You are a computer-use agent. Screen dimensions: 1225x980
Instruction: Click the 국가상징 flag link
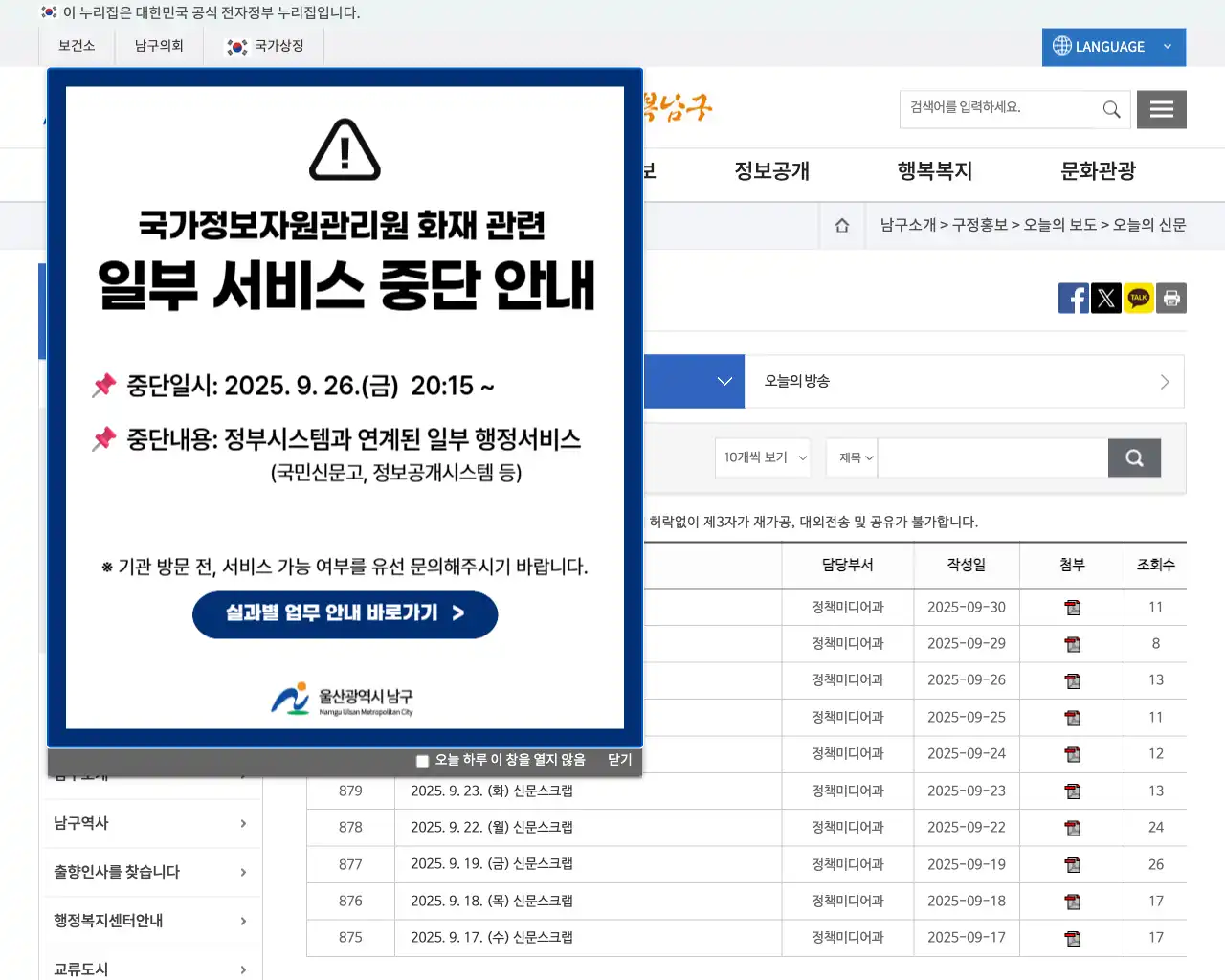[x=265, y=46]
